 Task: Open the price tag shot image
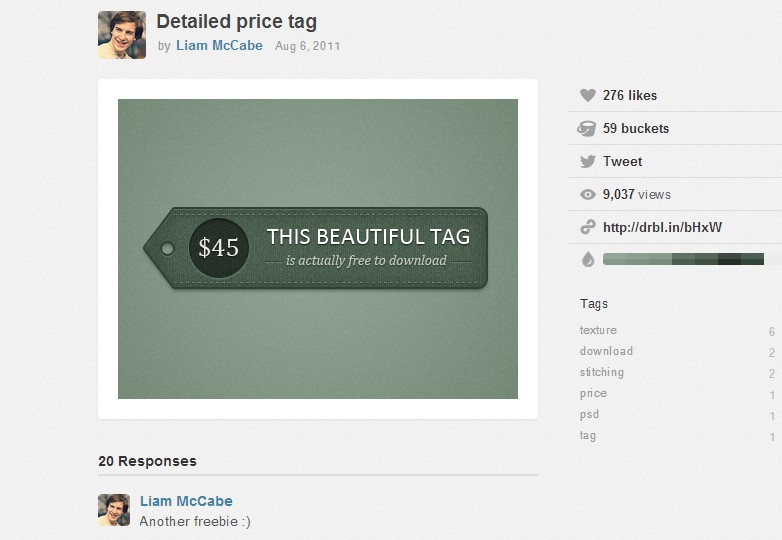pyautogui.click(x=318, y=249)
